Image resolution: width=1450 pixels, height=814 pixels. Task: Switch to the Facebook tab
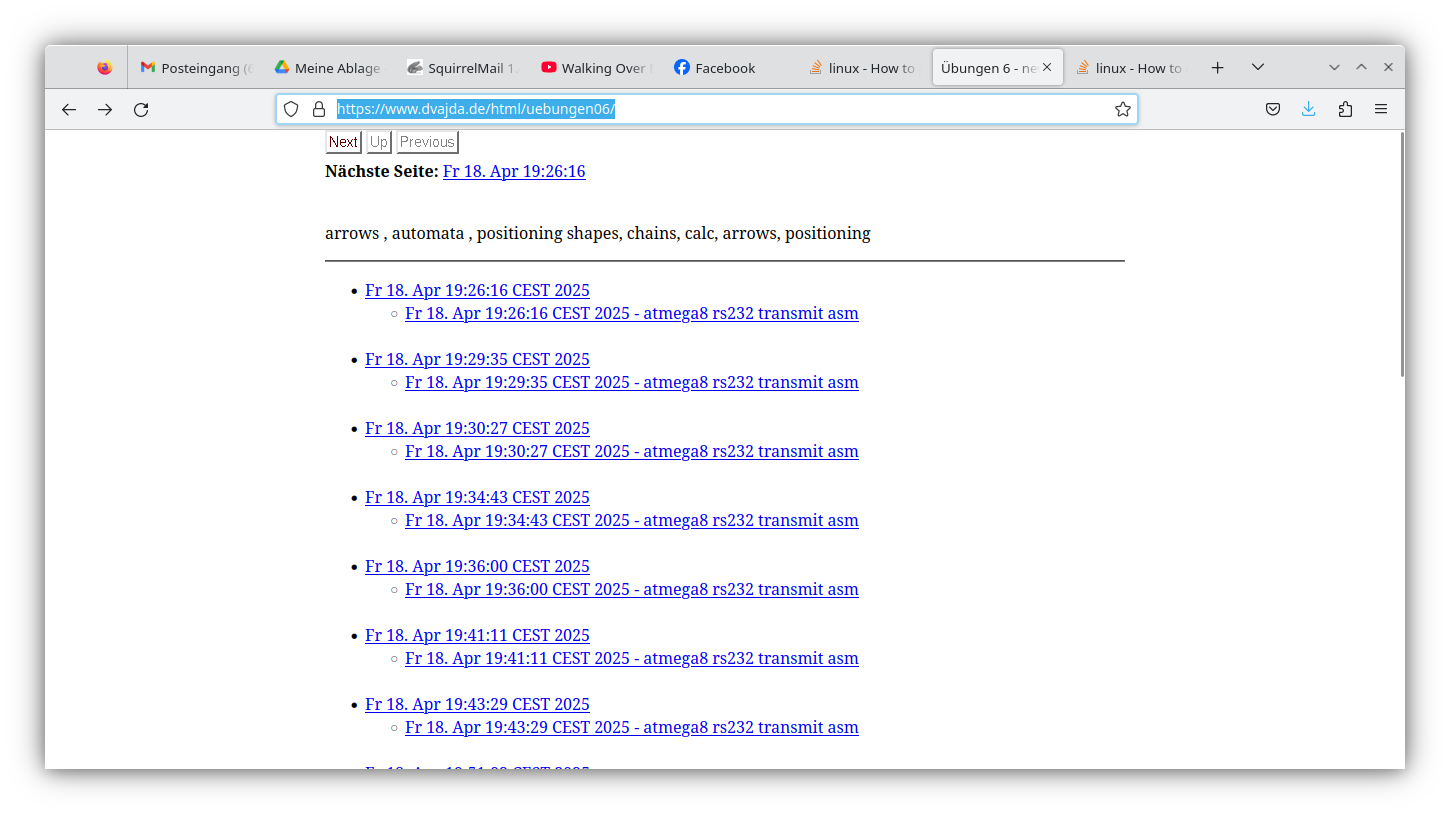point(724,68)
